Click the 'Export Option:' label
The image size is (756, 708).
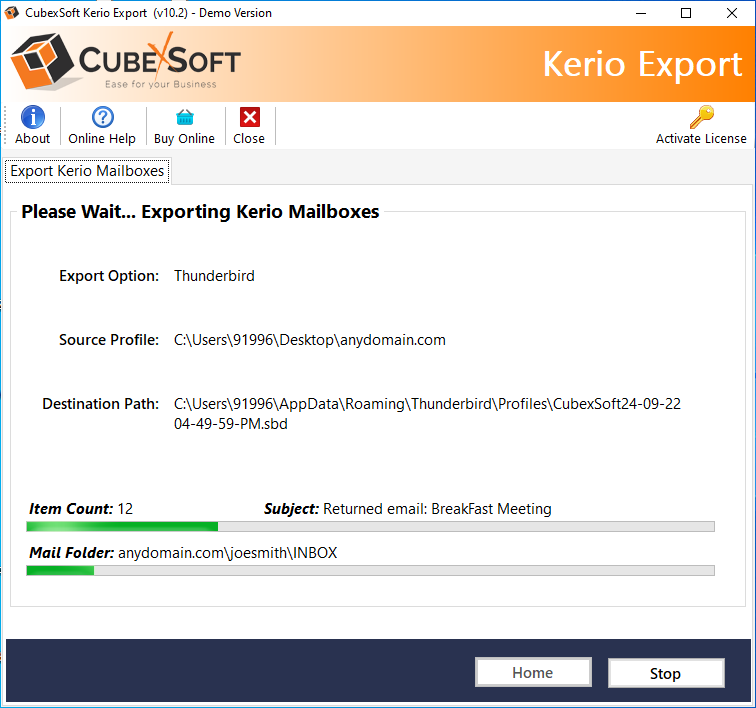pos(109,276)
